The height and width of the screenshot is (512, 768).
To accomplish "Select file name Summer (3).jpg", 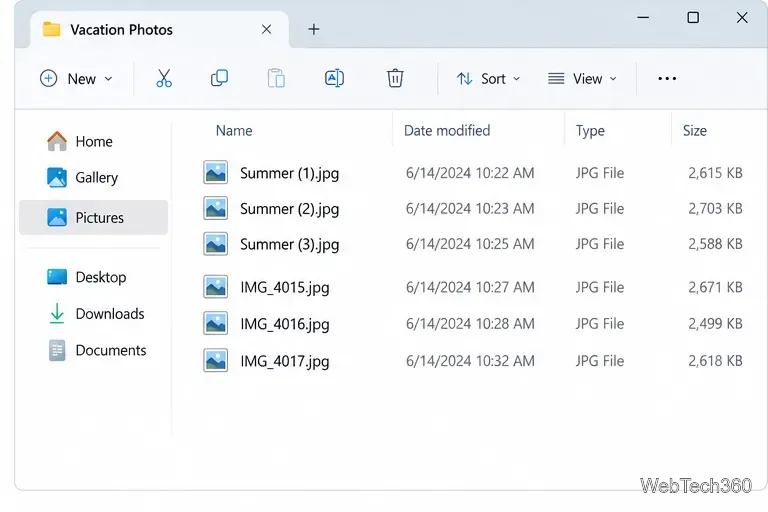I will 289,244.
